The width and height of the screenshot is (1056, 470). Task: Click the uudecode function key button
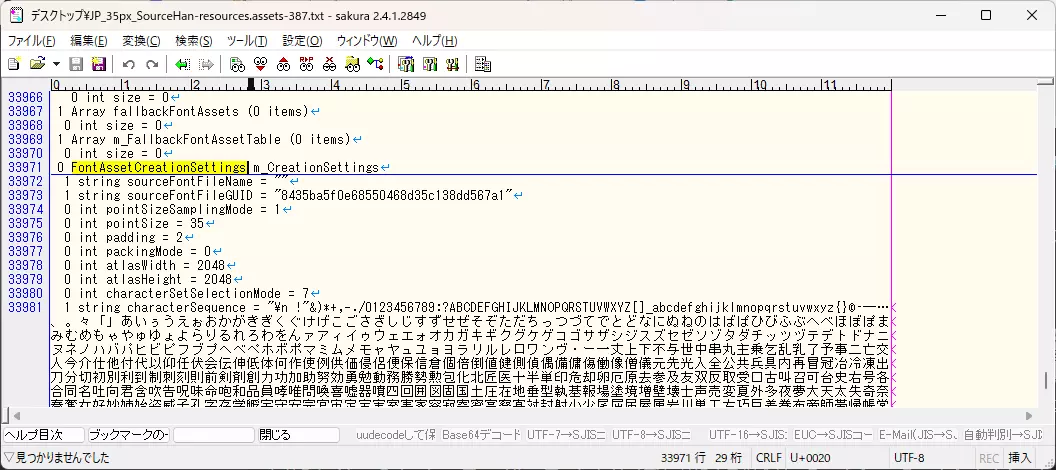395,435
